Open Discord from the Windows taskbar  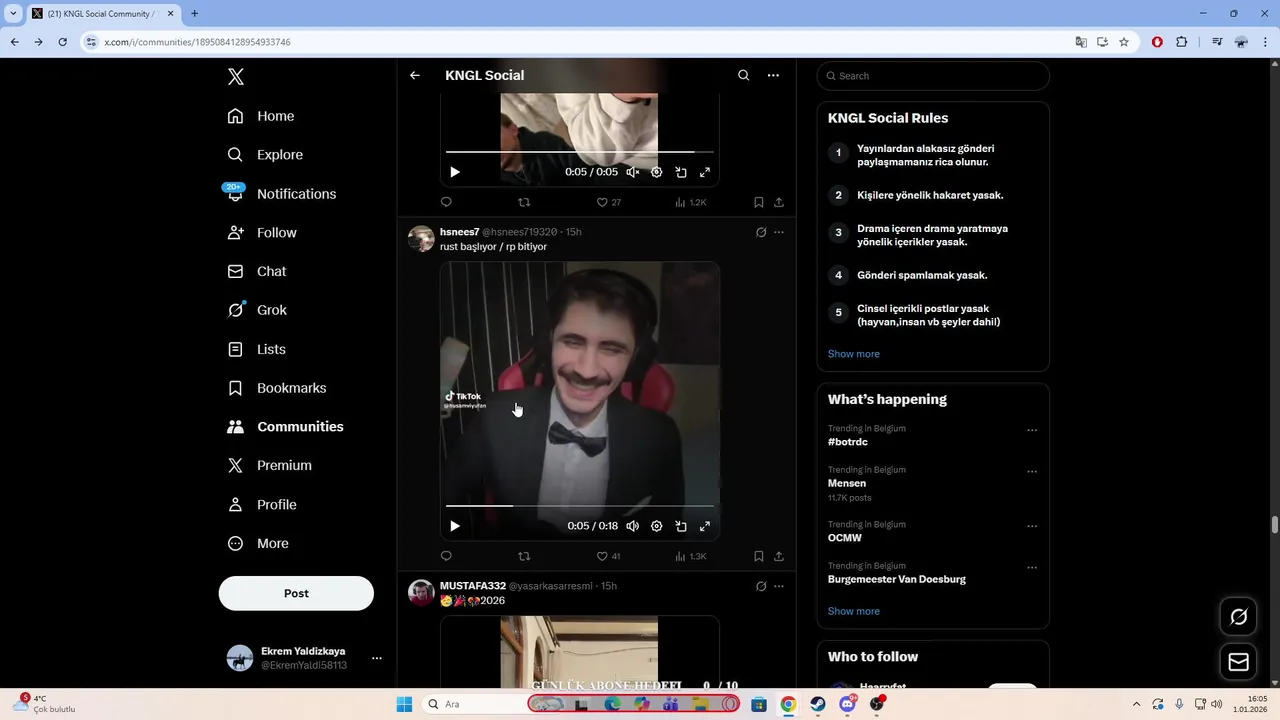(848, 704)
